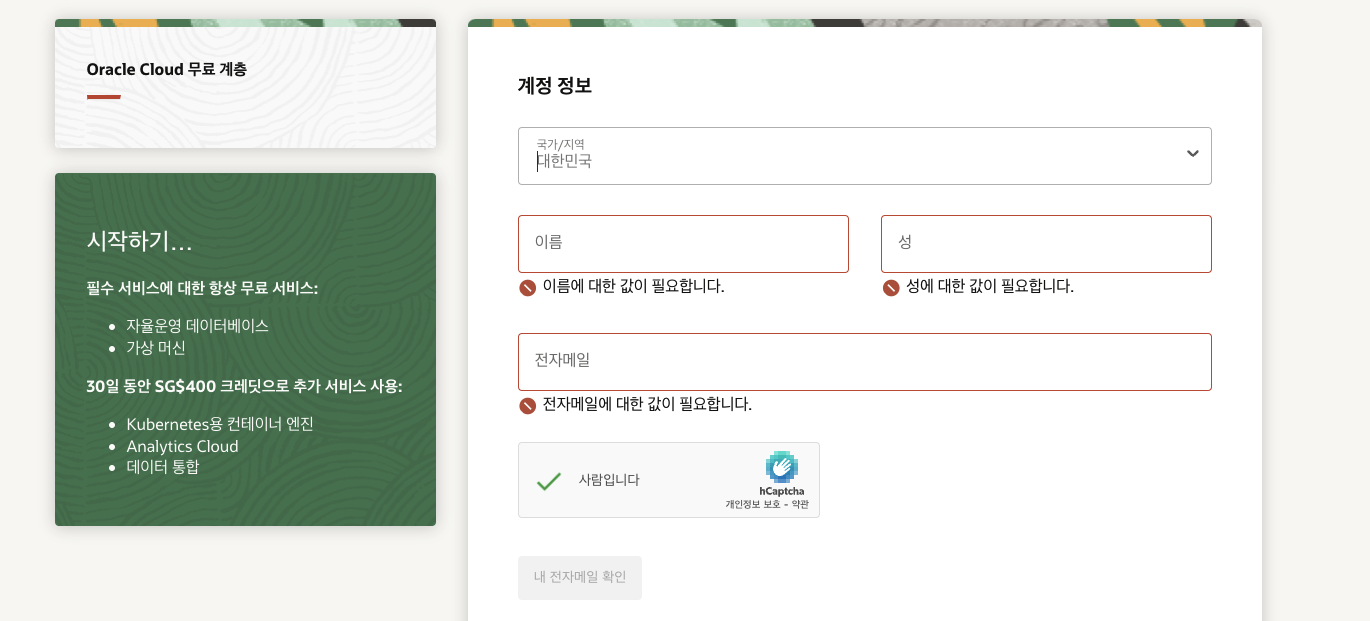Image resolution: width=1370 pixels, height=621 pixels.
Task: Click the 성에 대한 값이 필요합니다 error message
Action: [990, 287]
